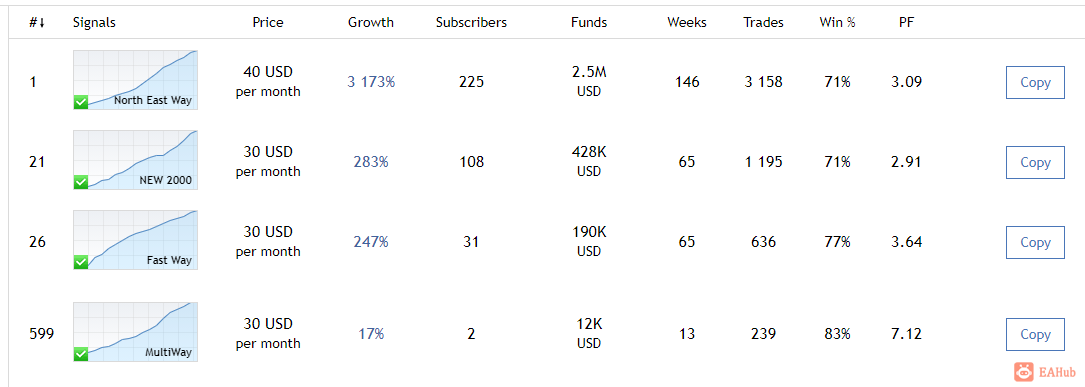Open the NEW 2000 signal chart
The height and width of the screenshot is (387, 1085).
(136, 159)
